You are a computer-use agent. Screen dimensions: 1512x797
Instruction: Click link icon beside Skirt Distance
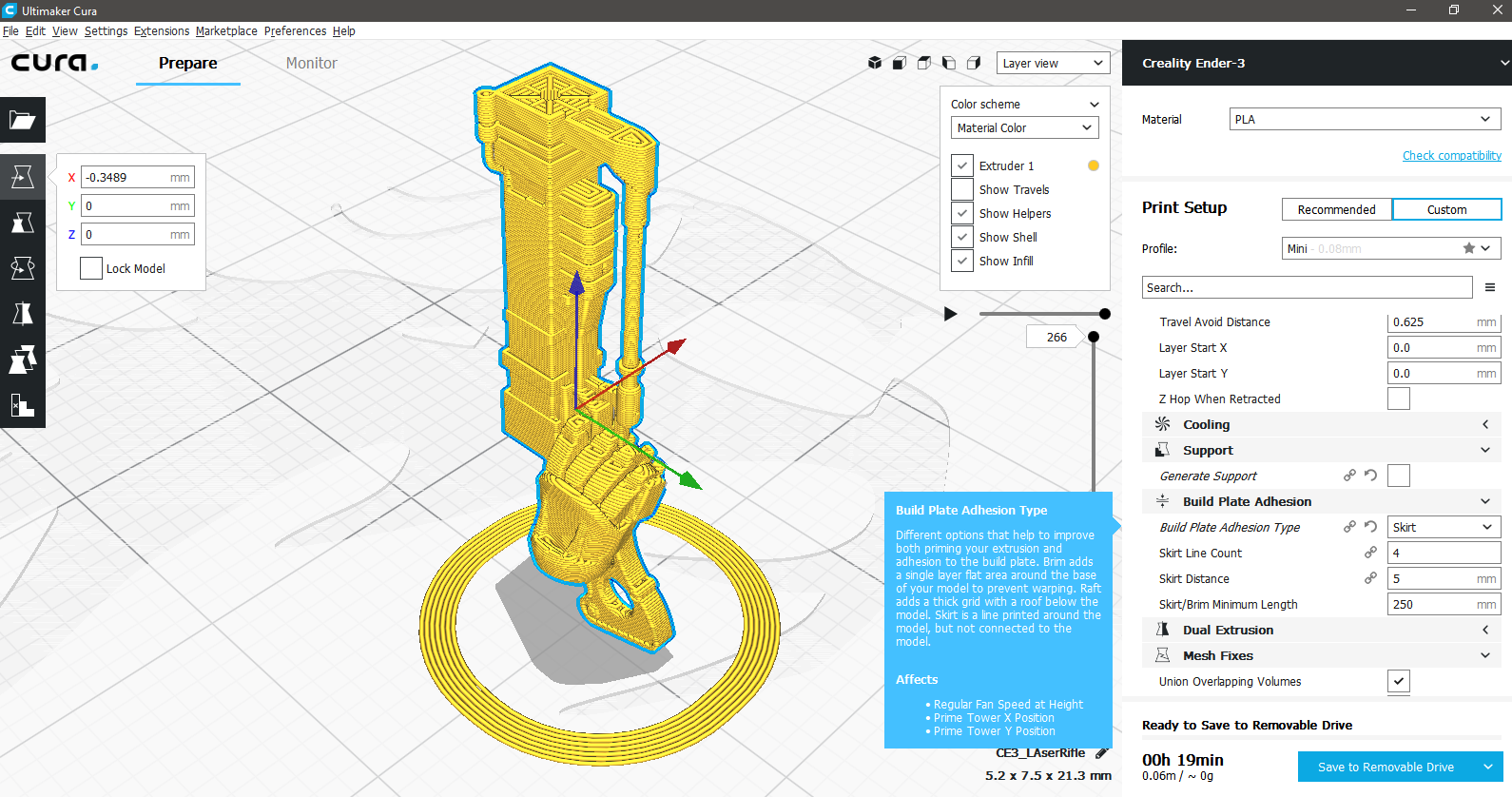coord(1370,578)
